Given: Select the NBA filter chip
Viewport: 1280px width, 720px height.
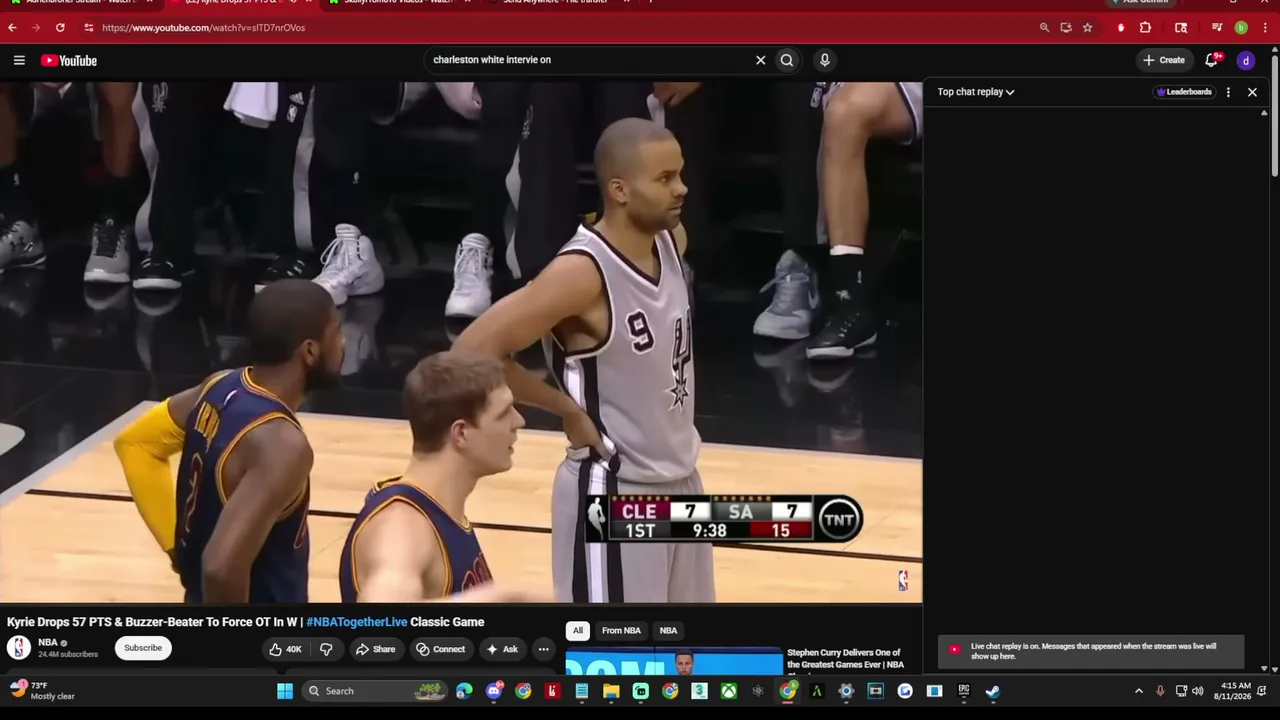Looking at the screenshot, I should tap(668, 631).
